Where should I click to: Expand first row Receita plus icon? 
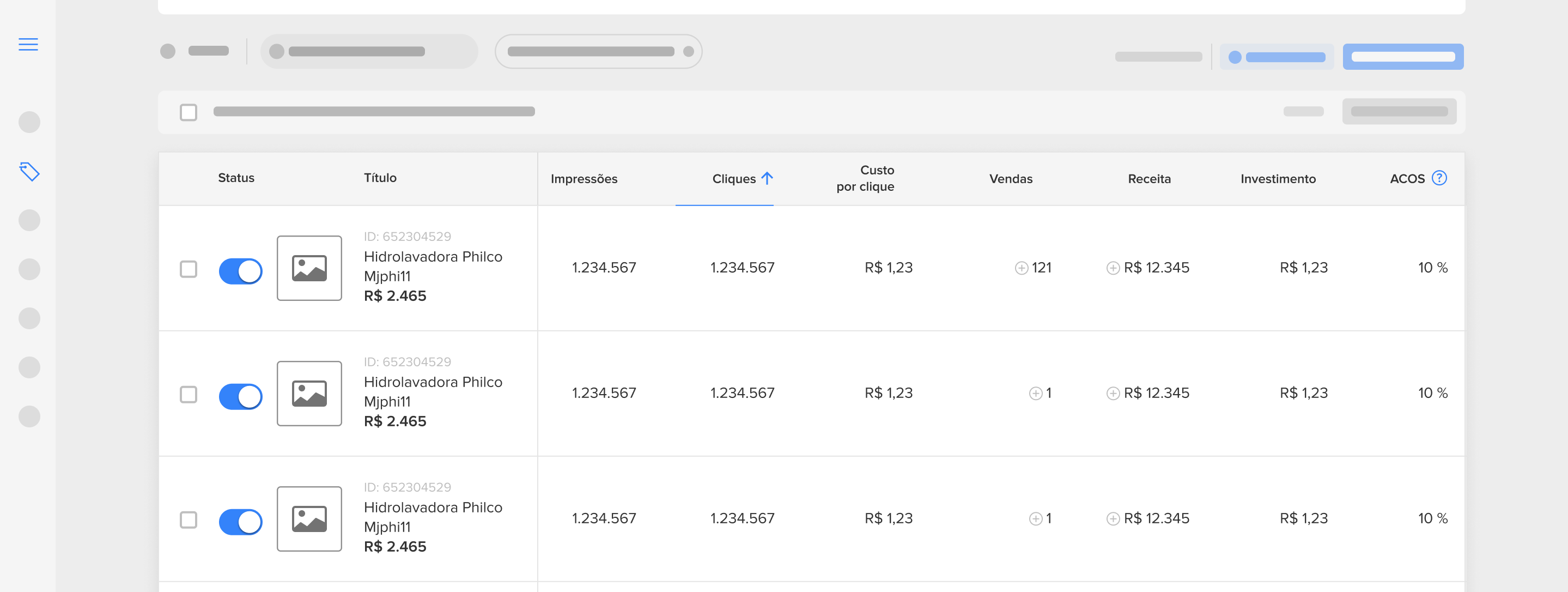(x=1112, y=268)
